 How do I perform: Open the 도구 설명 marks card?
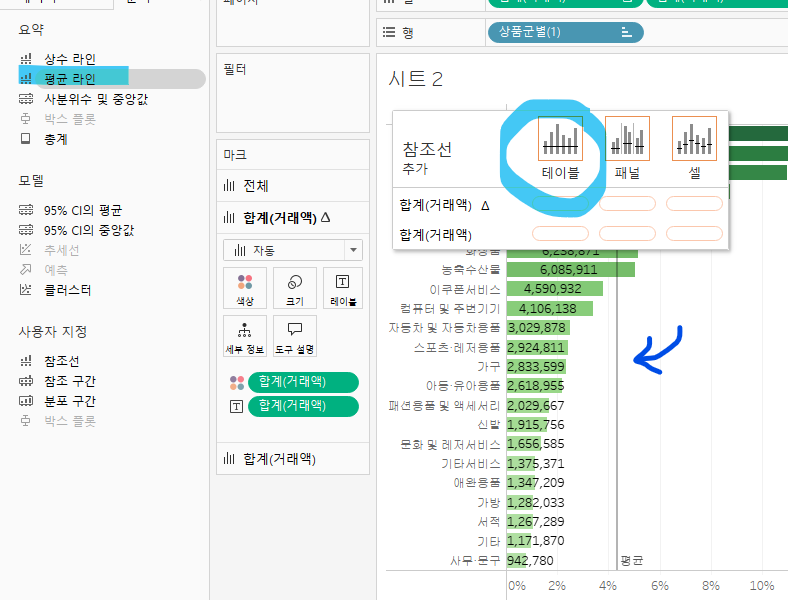coord(295,336)
